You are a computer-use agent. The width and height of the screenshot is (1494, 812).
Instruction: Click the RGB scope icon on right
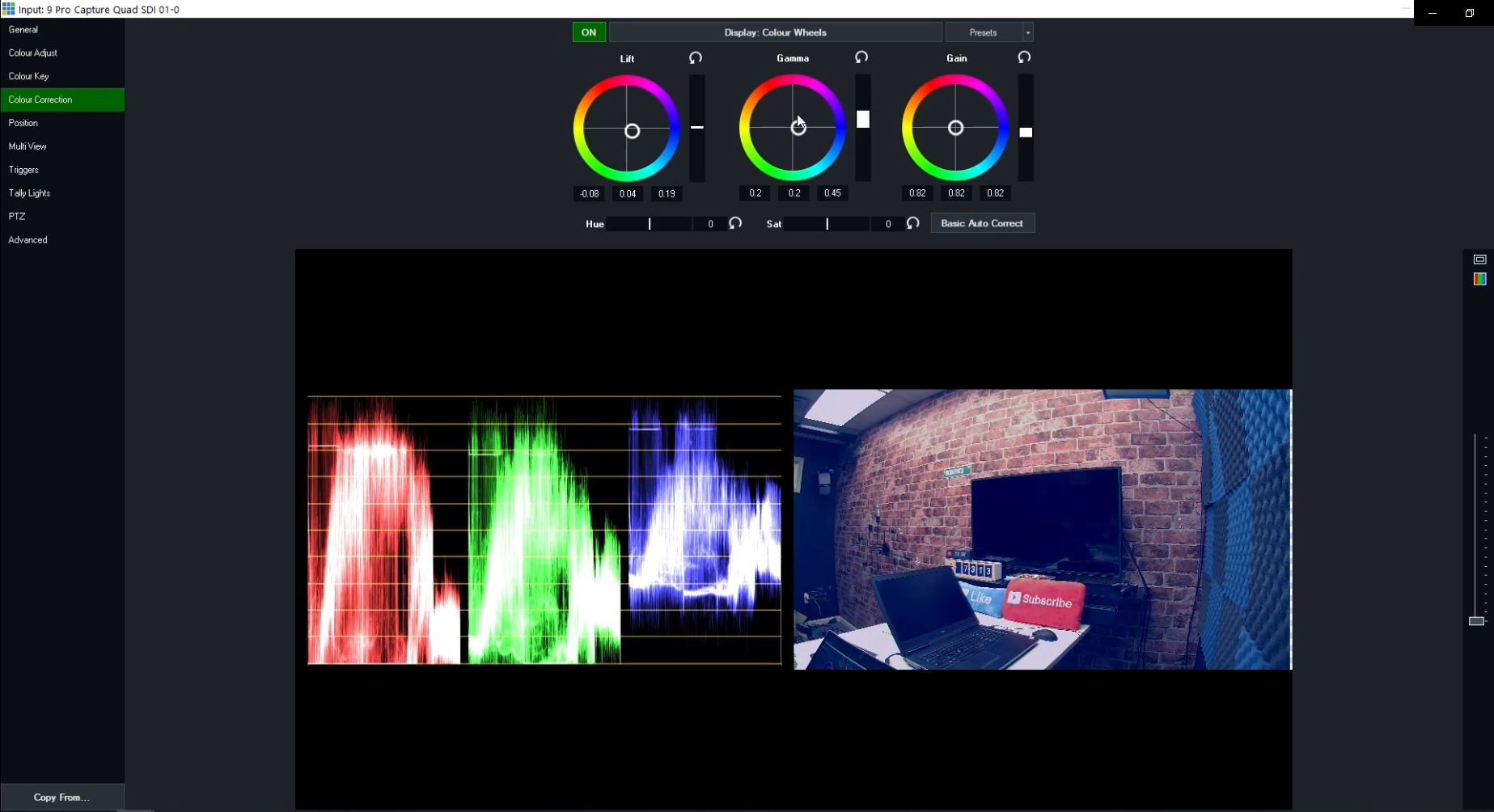(x=1479, y=279)
